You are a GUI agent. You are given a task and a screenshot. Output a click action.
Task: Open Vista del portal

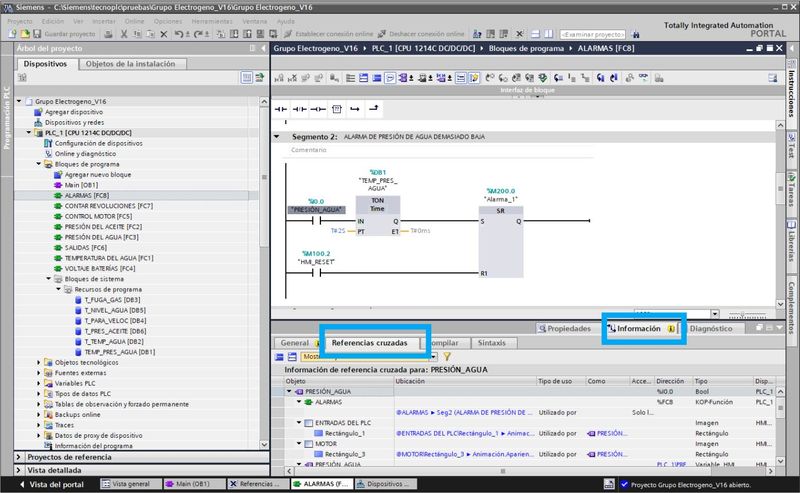point(51,484)
